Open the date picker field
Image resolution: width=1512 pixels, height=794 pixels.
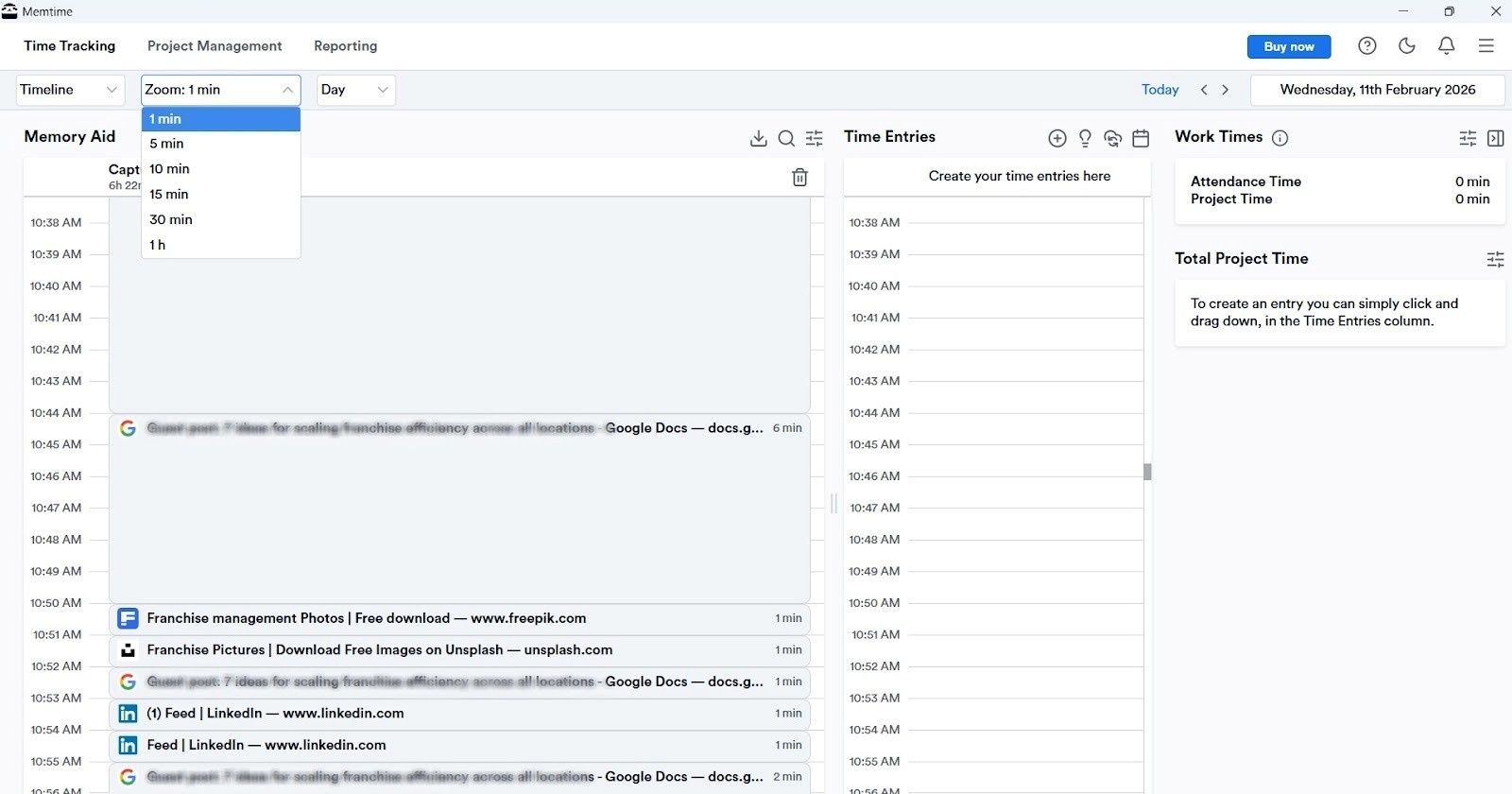tap(1377, 90)
